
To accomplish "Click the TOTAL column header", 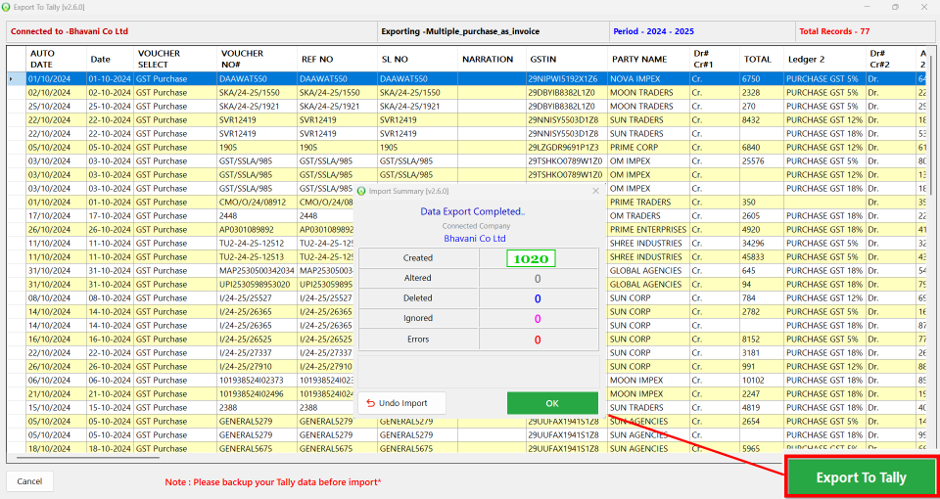I will click(x=761, y=59).
